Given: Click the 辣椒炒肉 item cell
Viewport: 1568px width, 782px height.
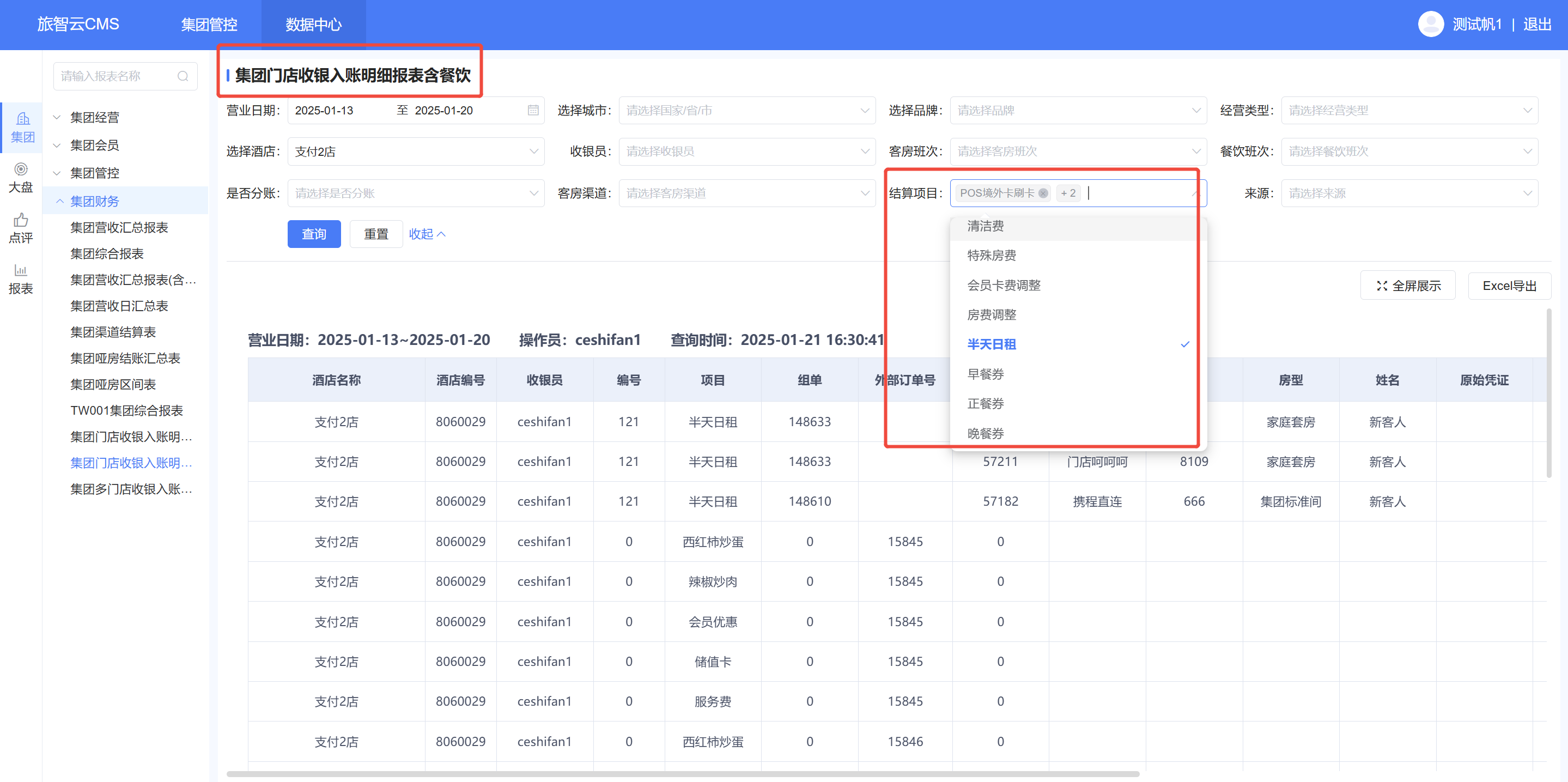Looking at the screenshot, I should 713,581.
